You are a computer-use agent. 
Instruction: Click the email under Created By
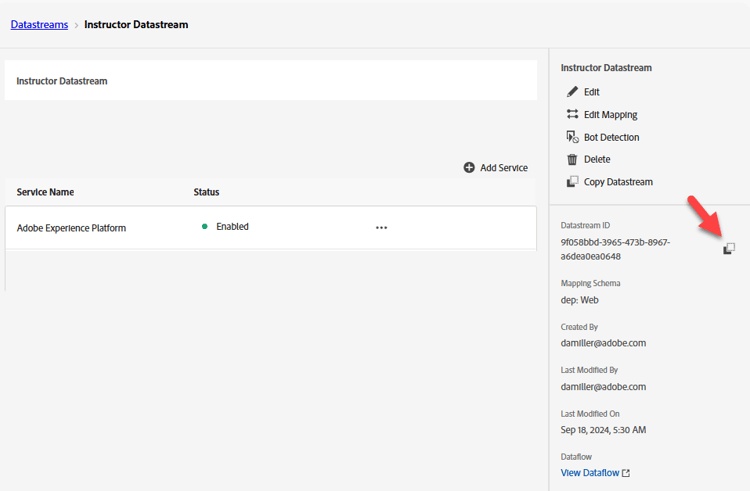[x=603, y=343]
